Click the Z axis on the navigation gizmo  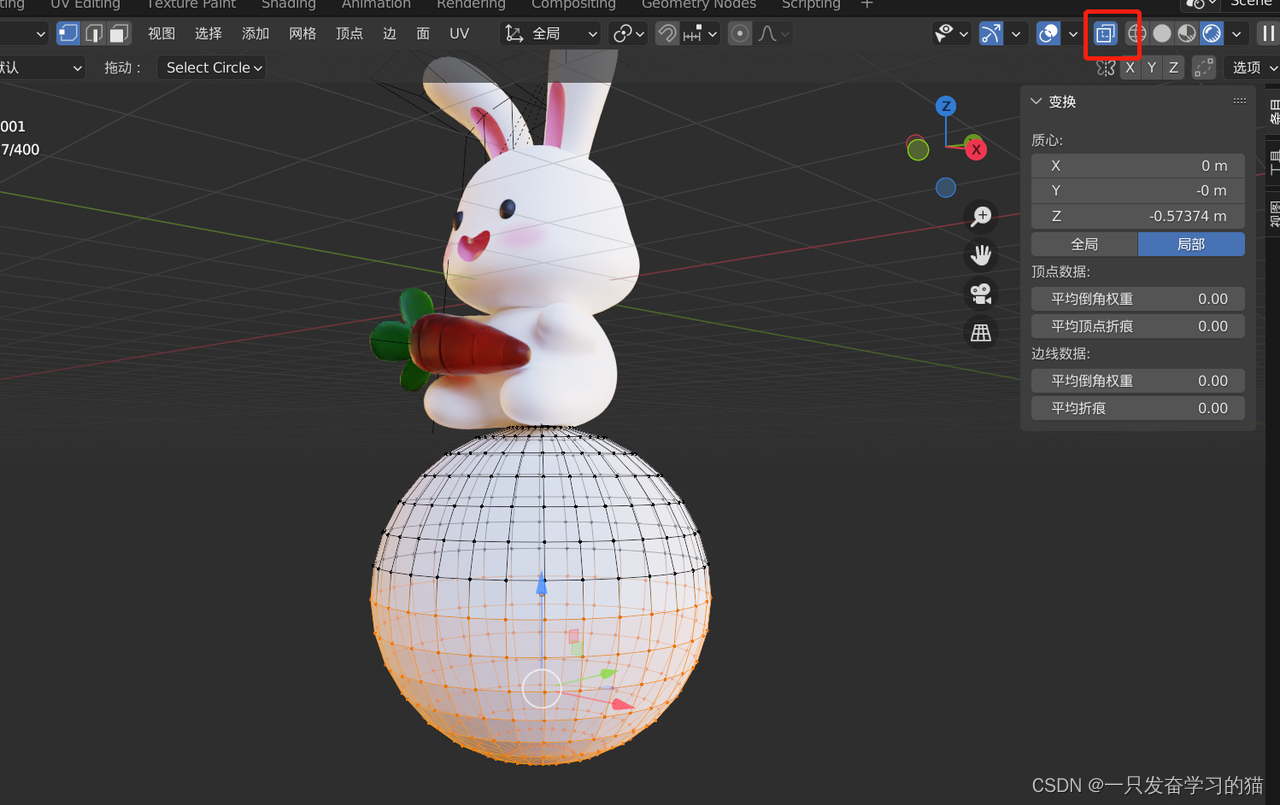pyautogui.click(x=945, y=105)
